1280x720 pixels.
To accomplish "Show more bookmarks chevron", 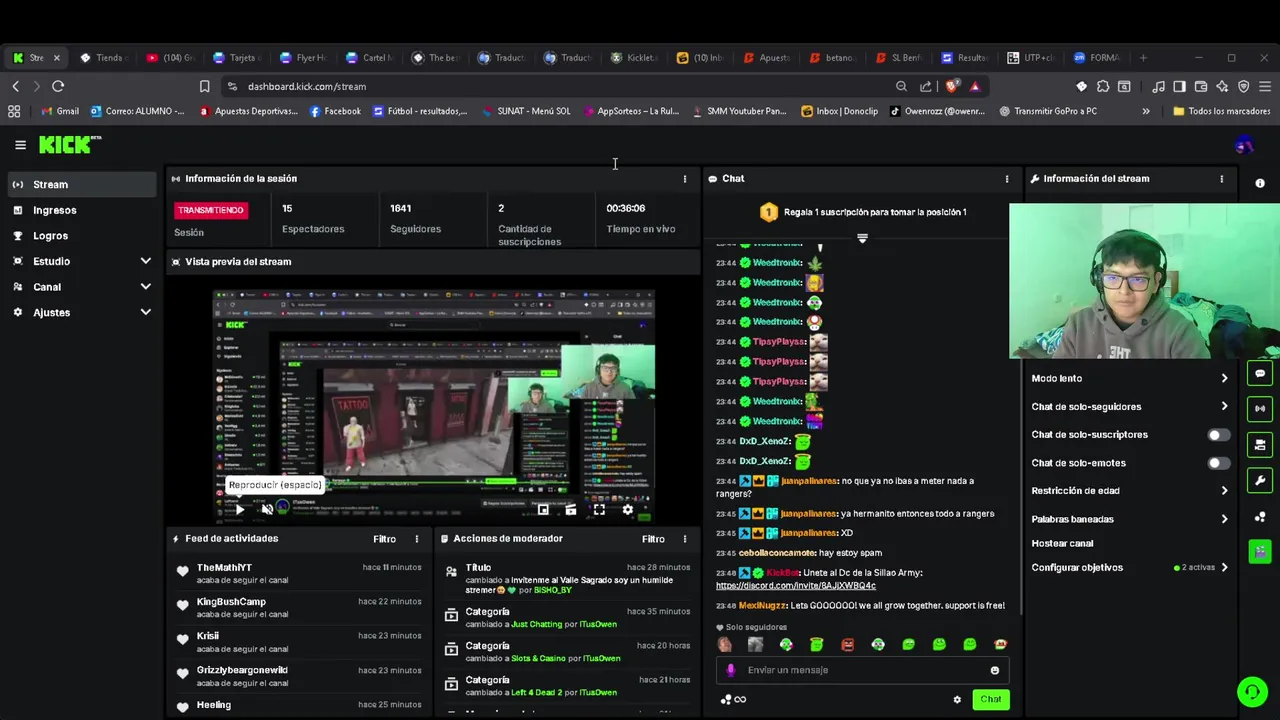I will coord(1146,111).
